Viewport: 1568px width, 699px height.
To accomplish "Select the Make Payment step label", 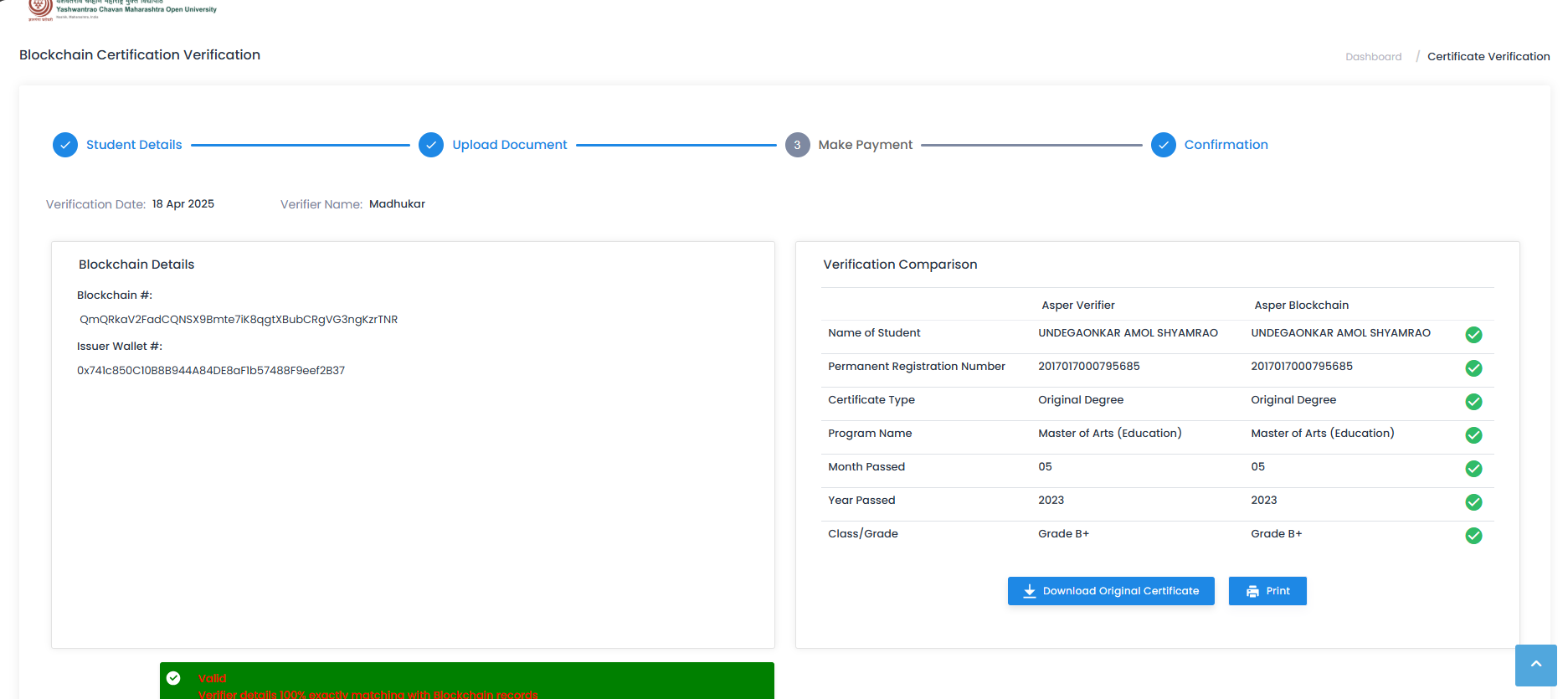I will [865, 145].
